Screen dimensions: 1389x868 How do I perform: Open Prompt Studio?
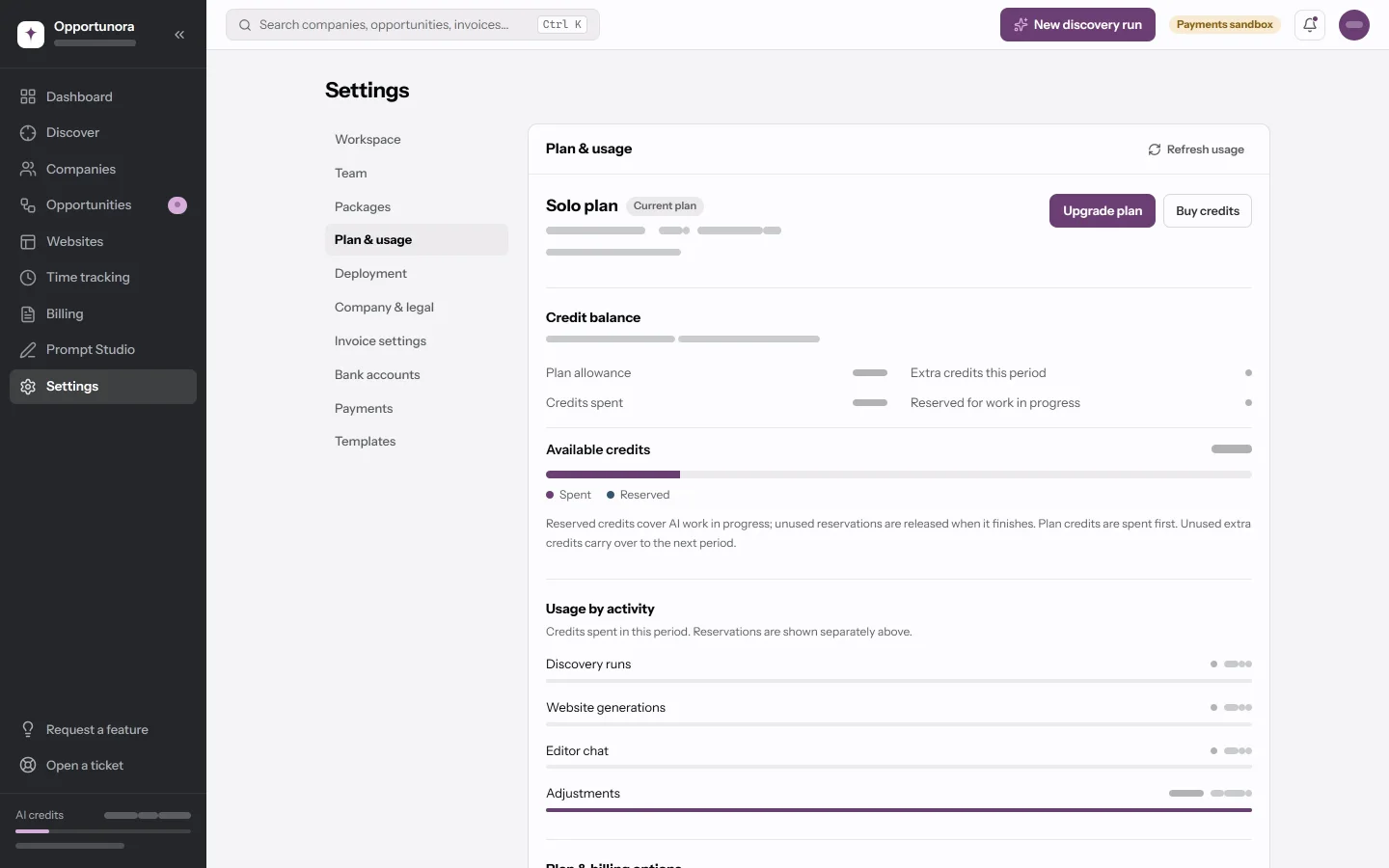(103, 350)
